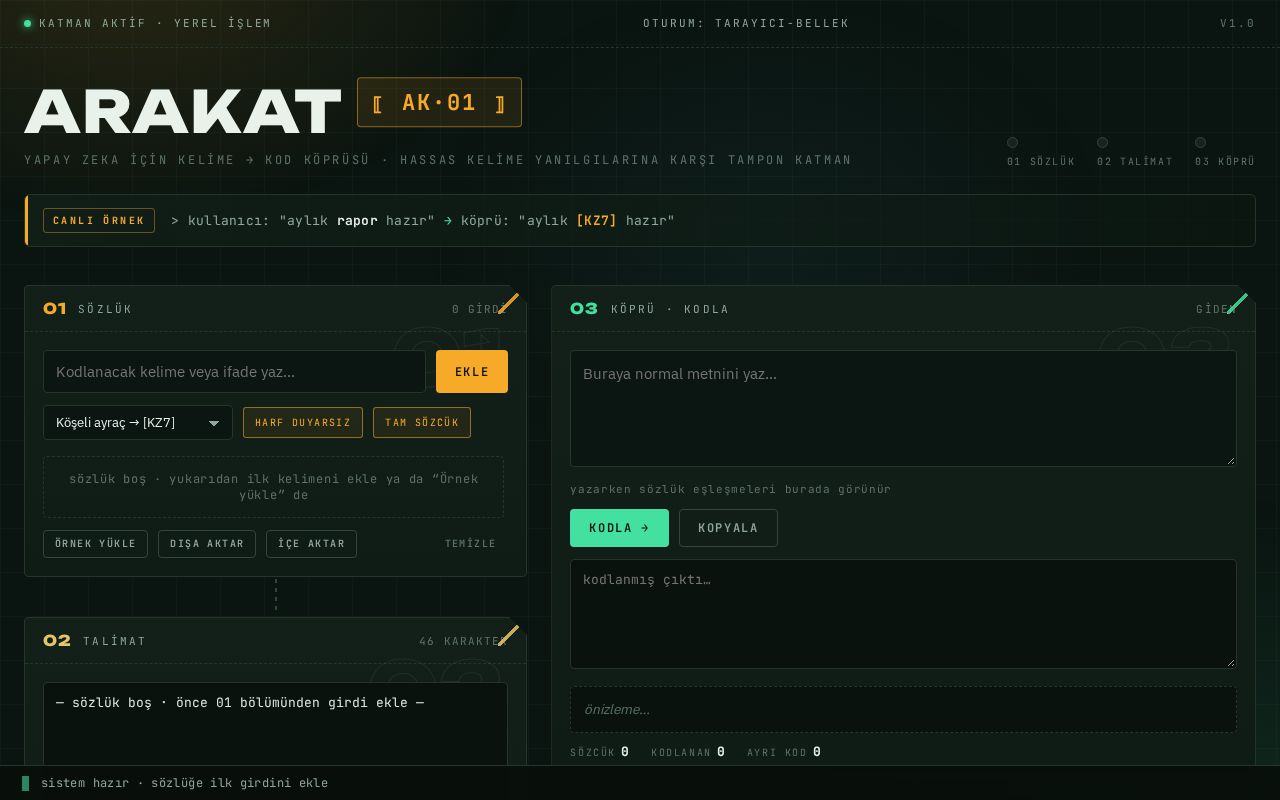The height and width of the screenshot is (800, 1280).
Task: Click 'yazarken sözlük eşleşmeleri burada görünür' hint
Action: click(x=731, y=489)
